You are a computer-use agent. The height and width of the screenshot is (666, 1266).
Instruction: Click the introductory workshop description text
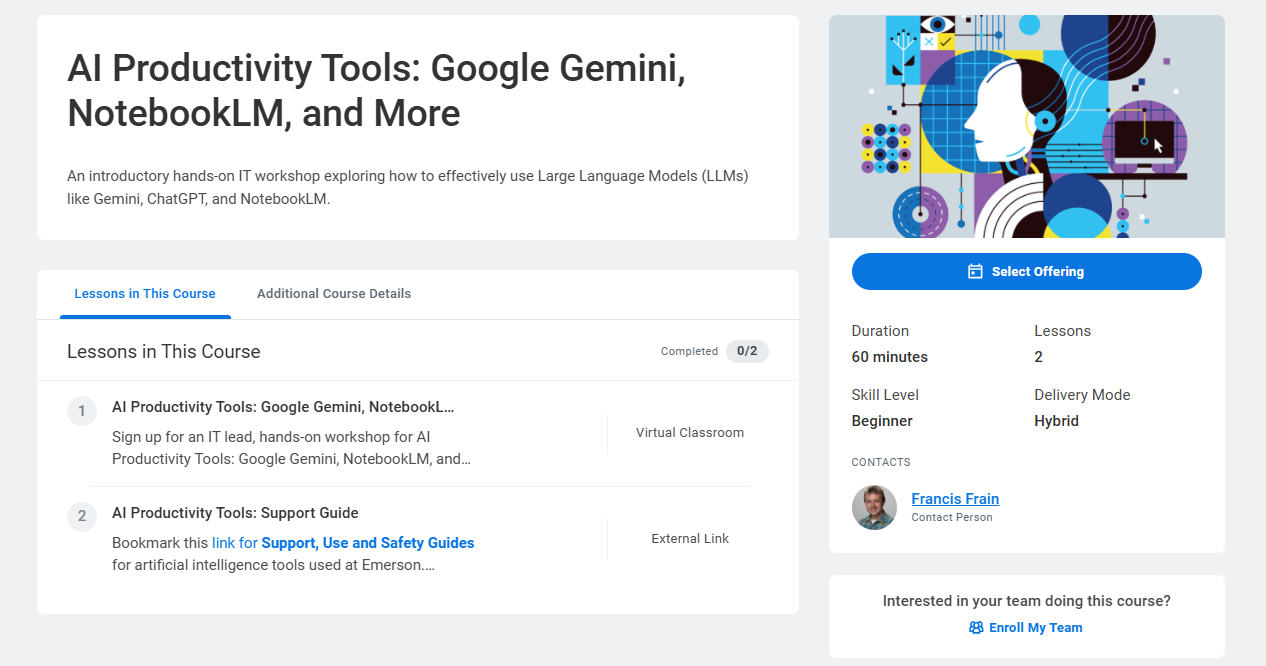[408, 187]
